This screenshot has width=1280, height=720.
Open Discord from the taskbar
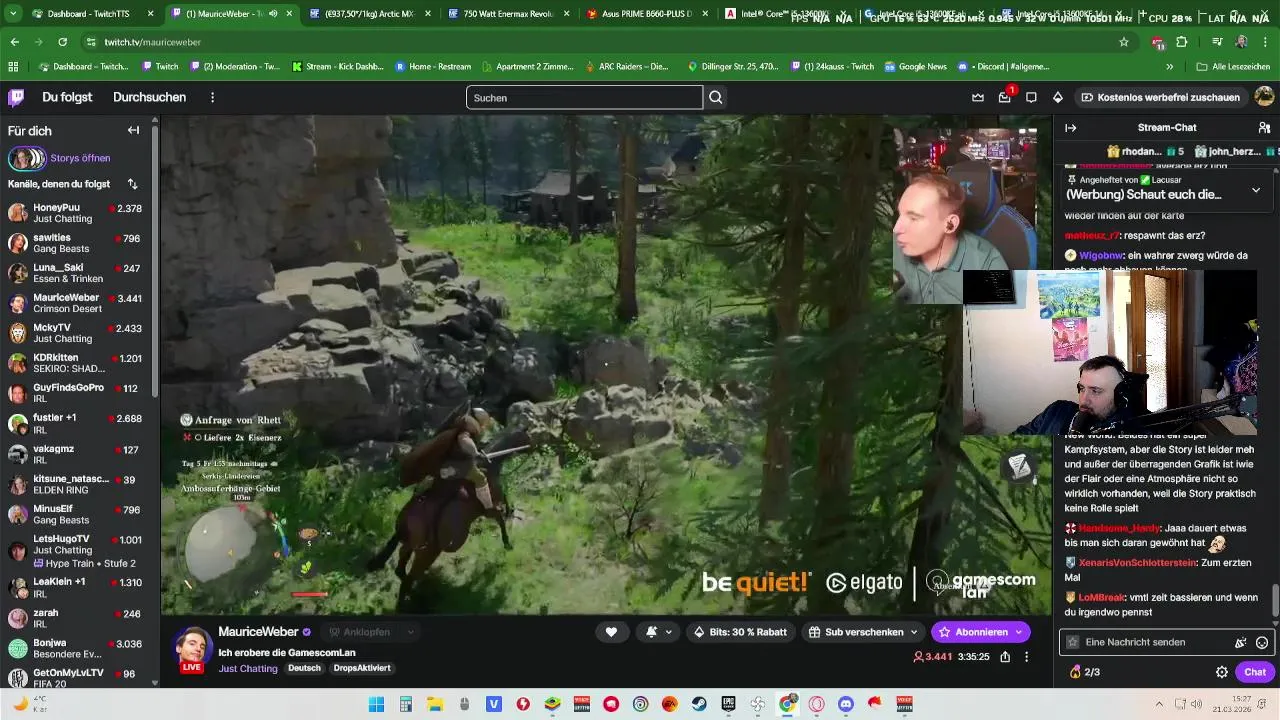[846, 704]
